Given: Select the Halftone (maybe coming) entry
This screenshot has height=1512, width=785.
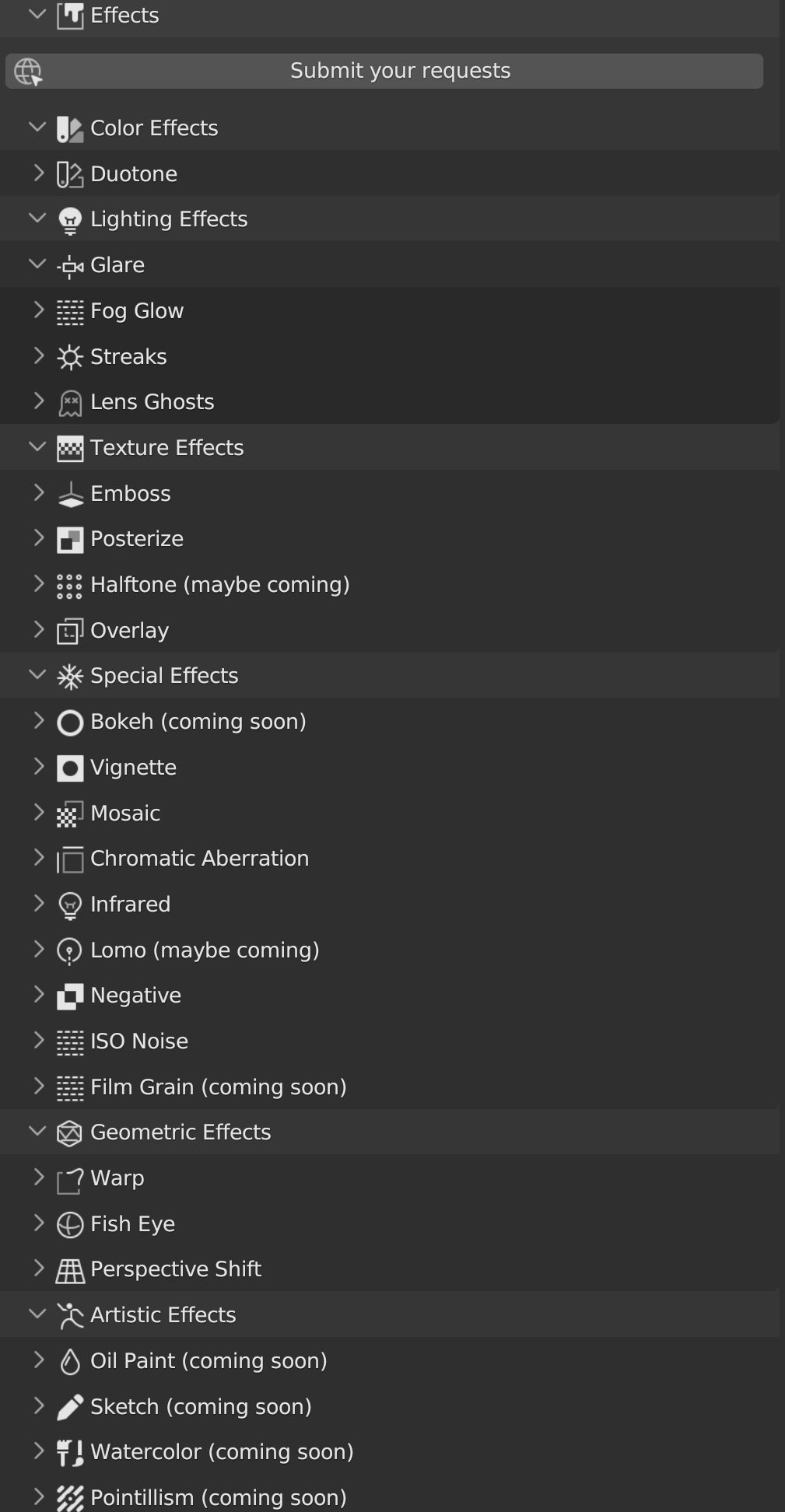Looking at the screenshot, I should pos(220,584).
